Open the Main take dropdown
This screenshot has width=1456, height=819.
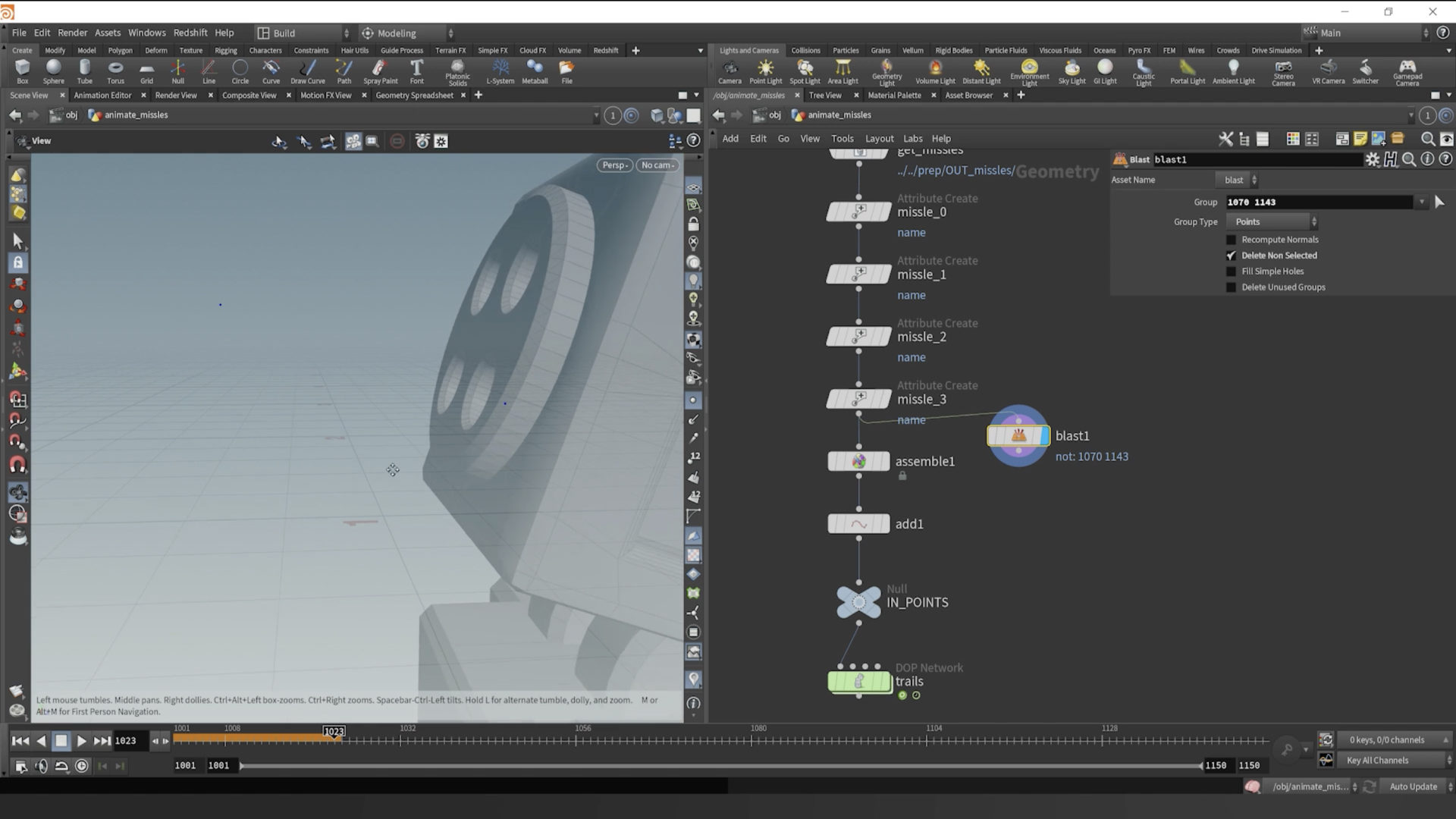pyautogui.click(x=1367, y=33)
